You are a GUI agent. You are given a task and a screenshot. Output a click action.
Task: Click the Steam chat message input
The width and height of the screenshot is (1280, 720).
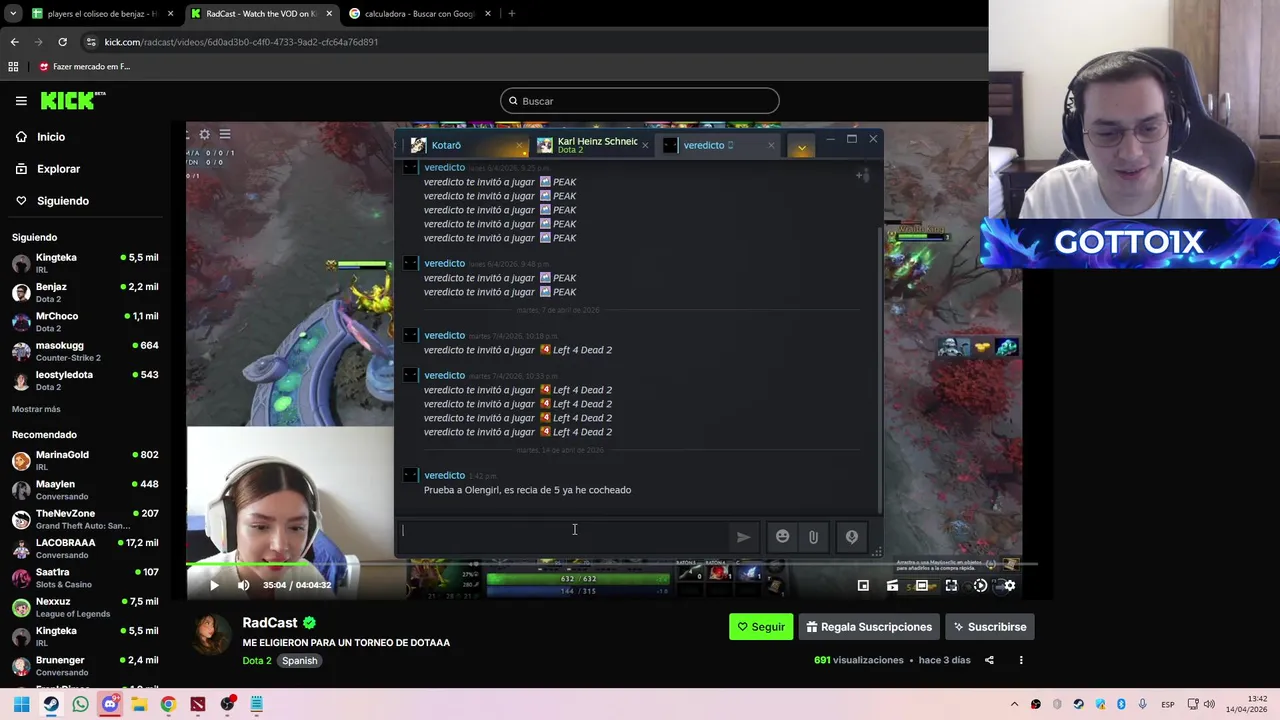point(562,537)
